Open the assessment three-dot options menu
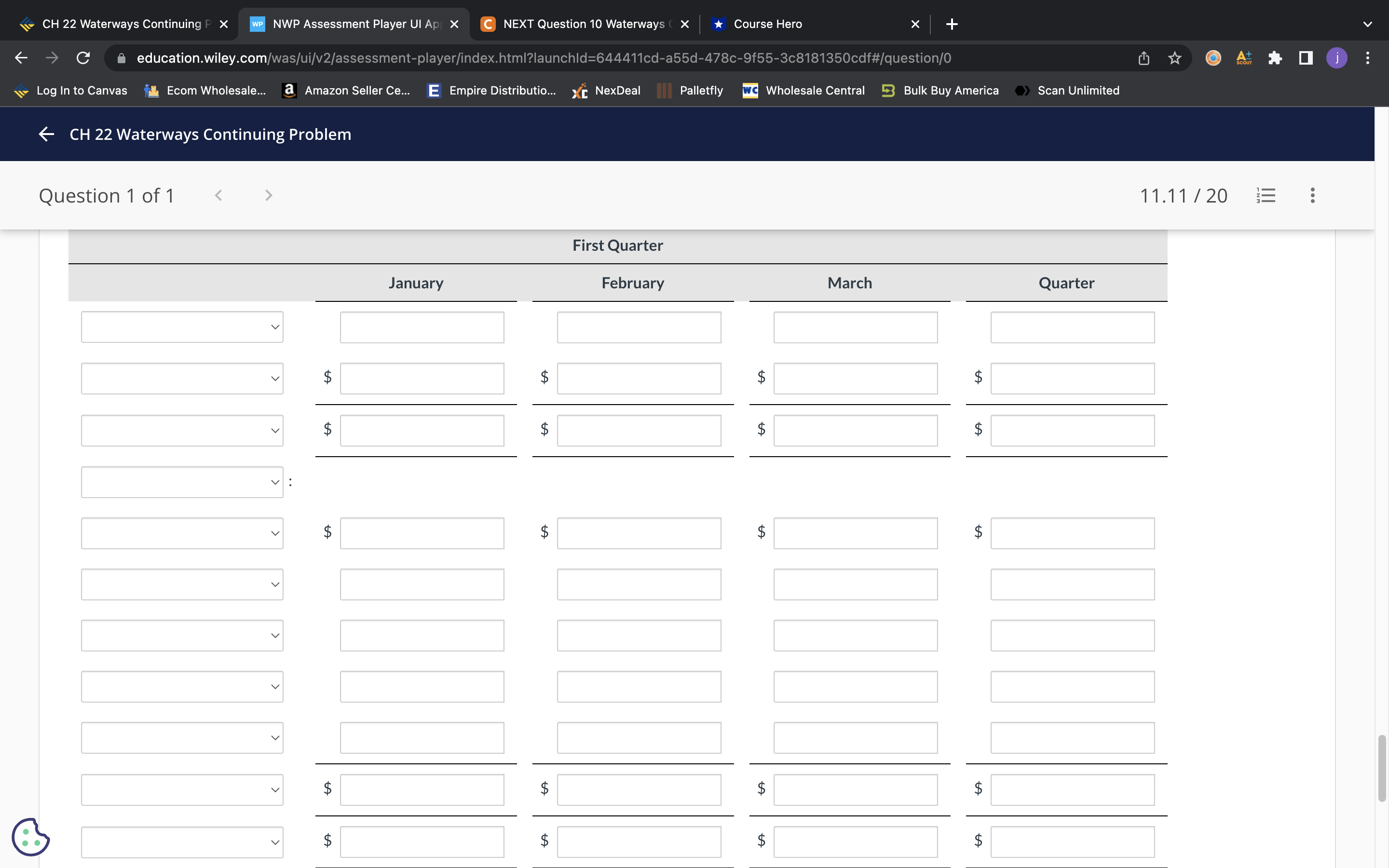The width and height of the screenshot is (1389, 868). pos(1312,196)
